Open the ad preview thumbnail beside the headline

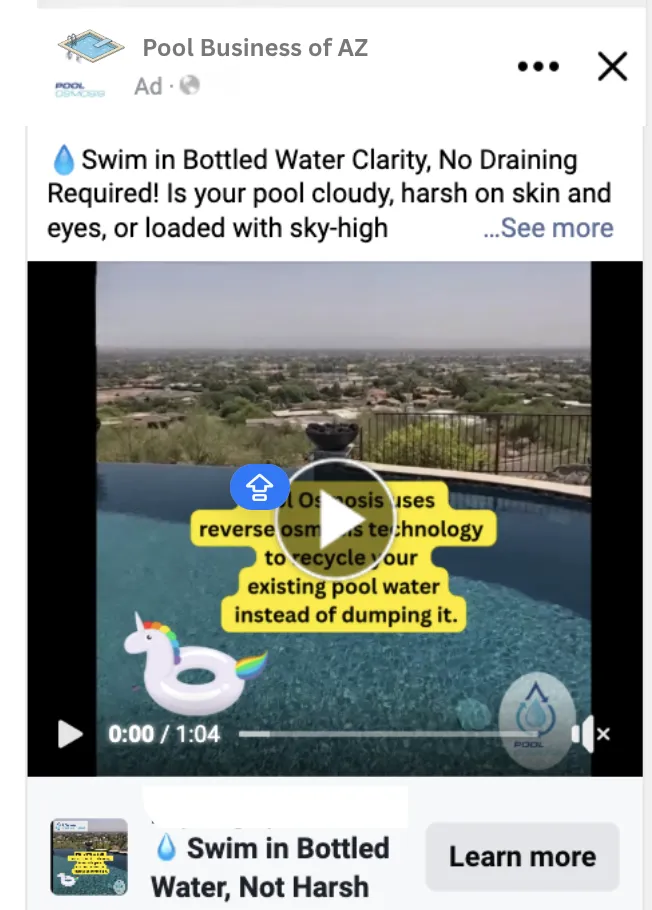point(89,857)
